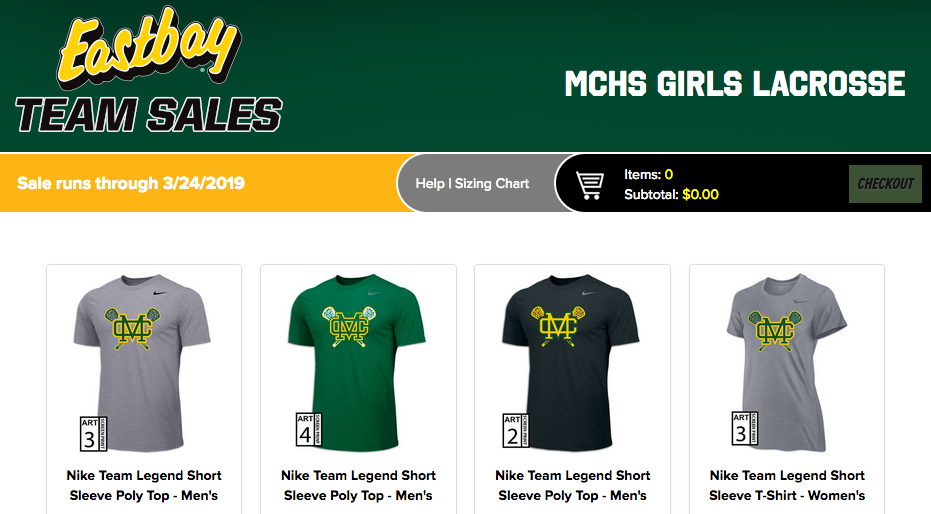Viewport: 931px width, 514px height.
Task: Open the Checkout button
Action: tap(885, 183)
